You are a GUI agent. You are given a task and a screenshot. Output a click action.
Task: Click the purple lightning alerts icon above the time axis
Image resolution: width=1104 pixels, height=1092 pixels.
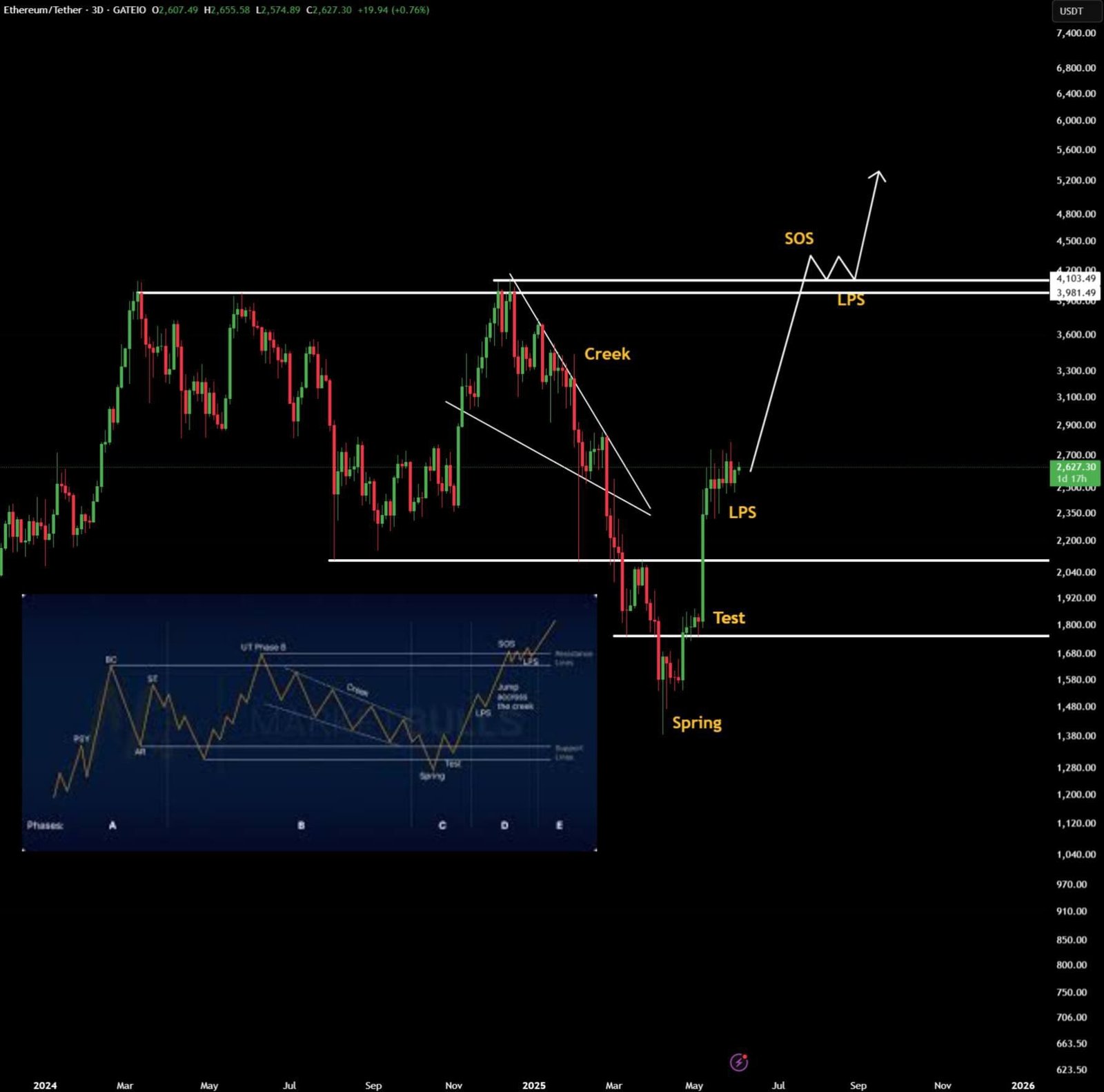coord(738,1063)
